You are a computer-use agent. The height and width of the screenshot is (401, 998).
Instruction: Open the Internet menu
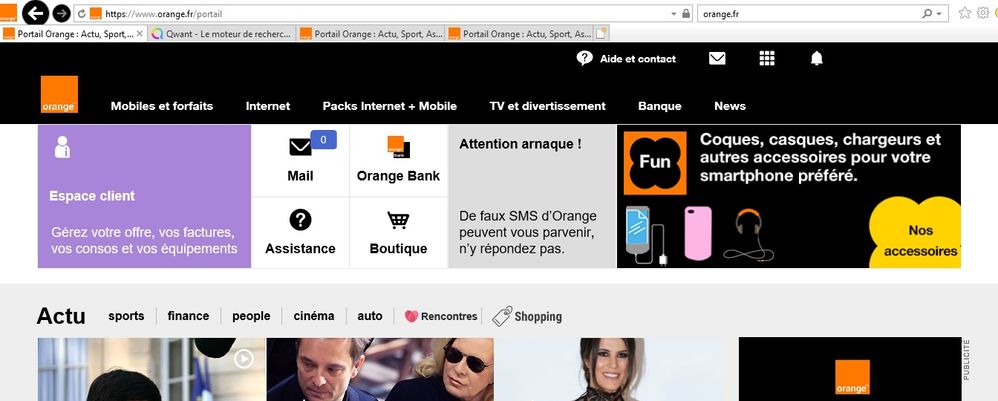tap(268, 106)
